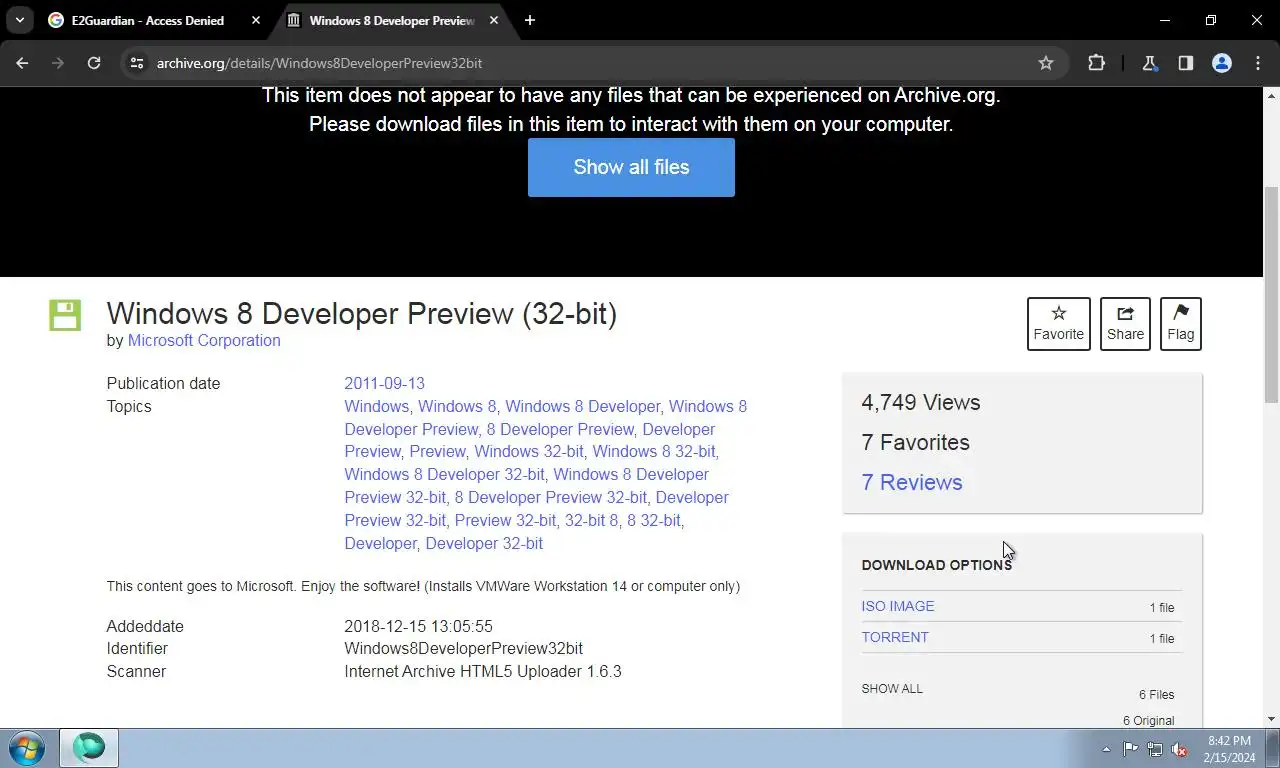Screen dimensions: 1280x768
Task: Click the taskbar browser app icon
Action: click(x=89, y=748)
